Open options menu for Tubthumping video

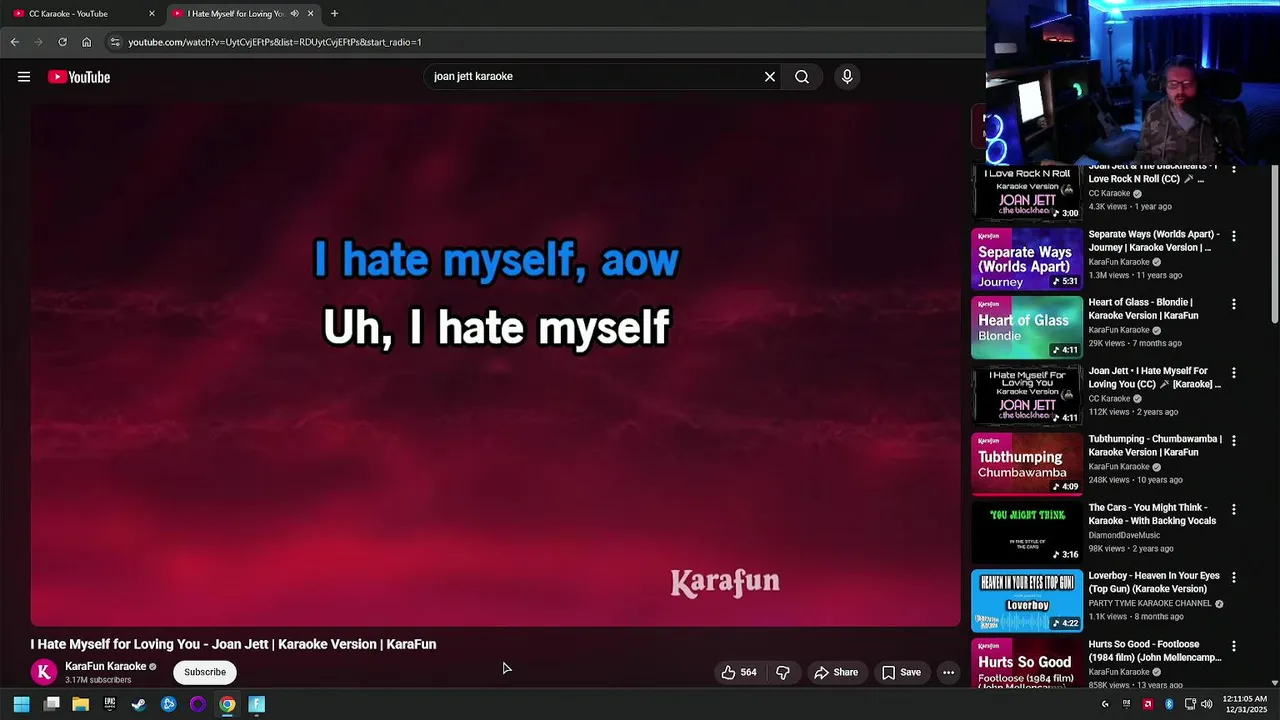pyautogui.click(x=1234, y=440)
